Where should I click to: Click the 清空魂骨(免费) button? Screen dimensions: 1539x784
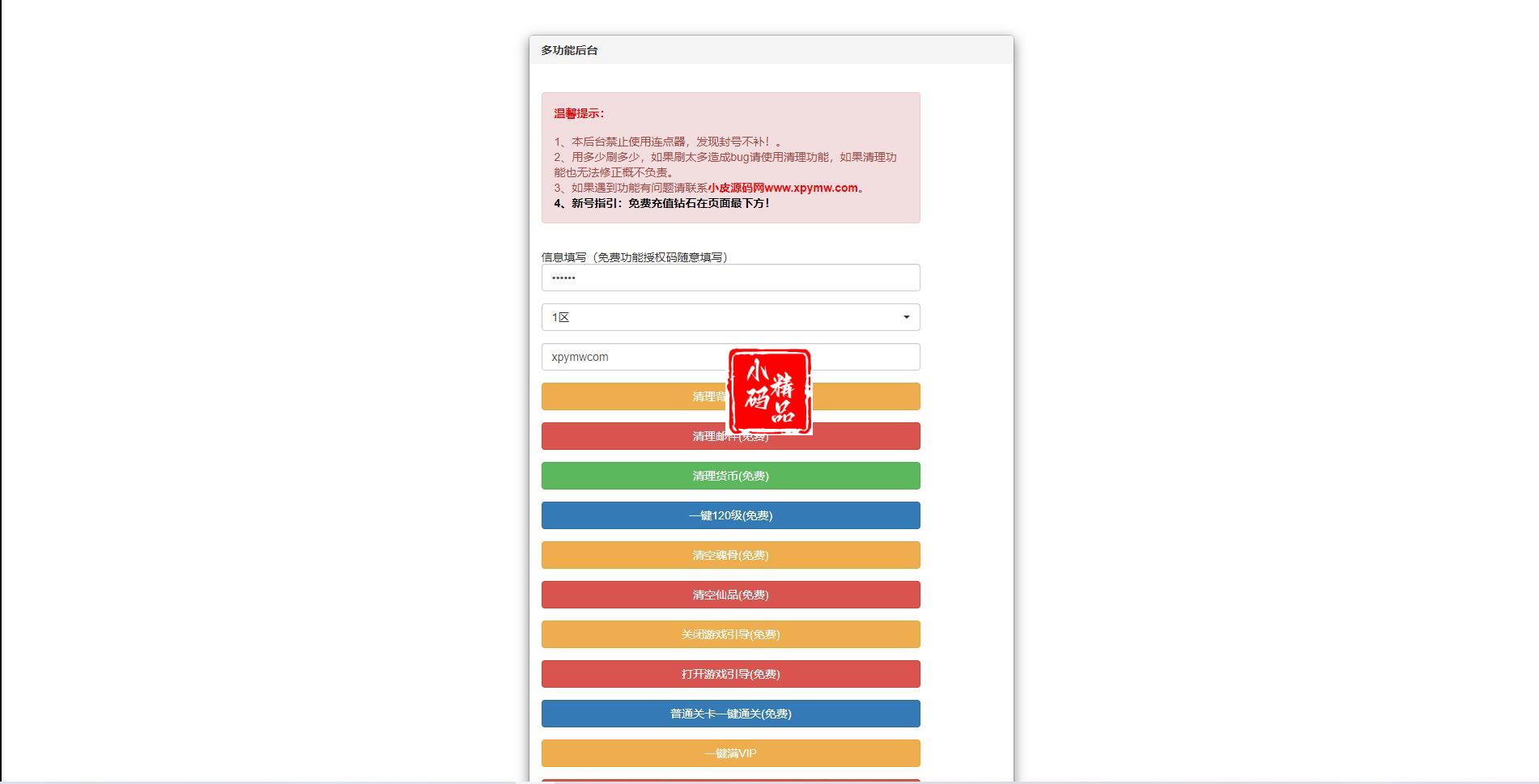730,555
